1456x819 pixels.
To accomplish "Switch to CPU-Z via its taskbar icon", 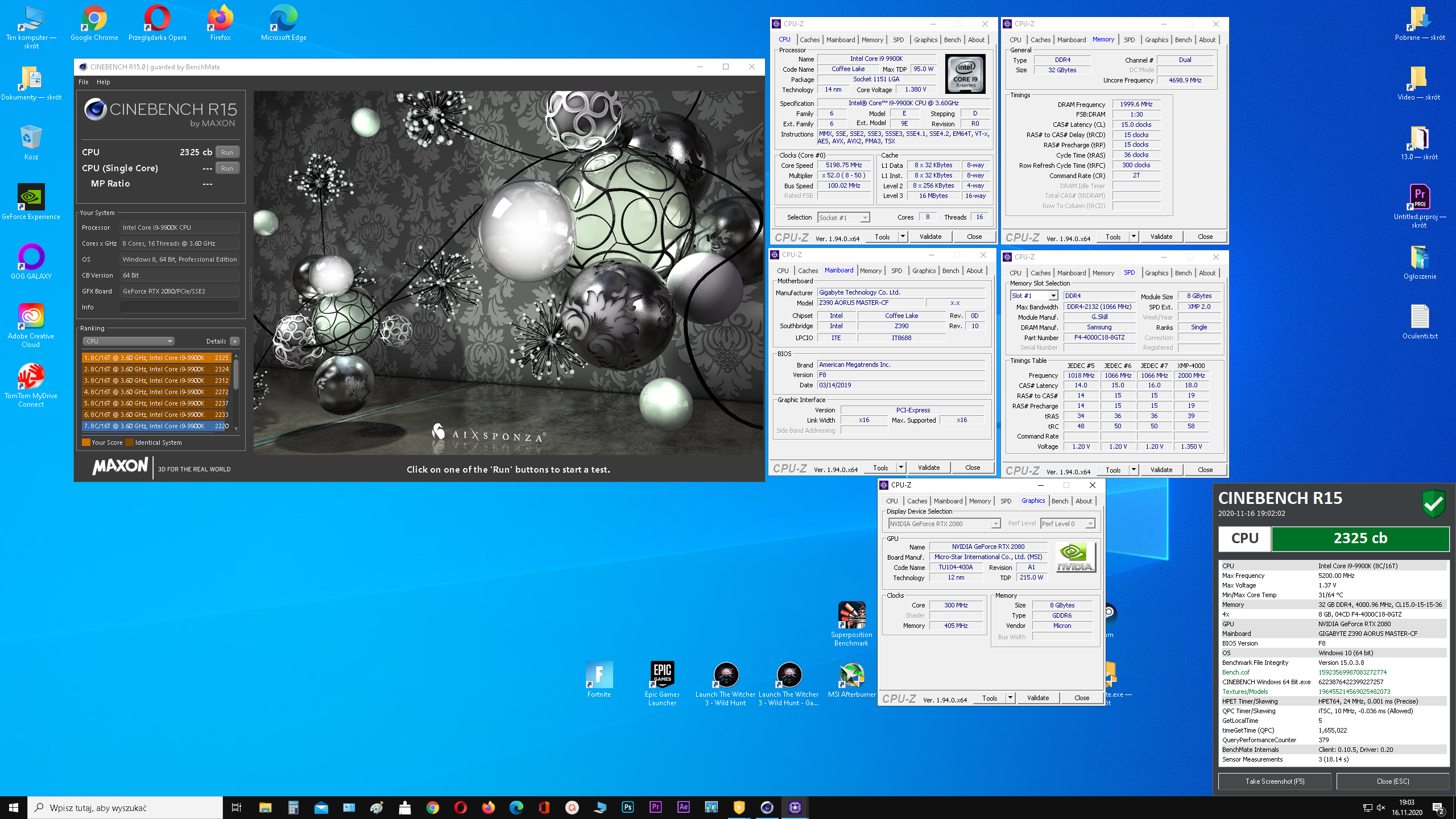I will 795,807.
